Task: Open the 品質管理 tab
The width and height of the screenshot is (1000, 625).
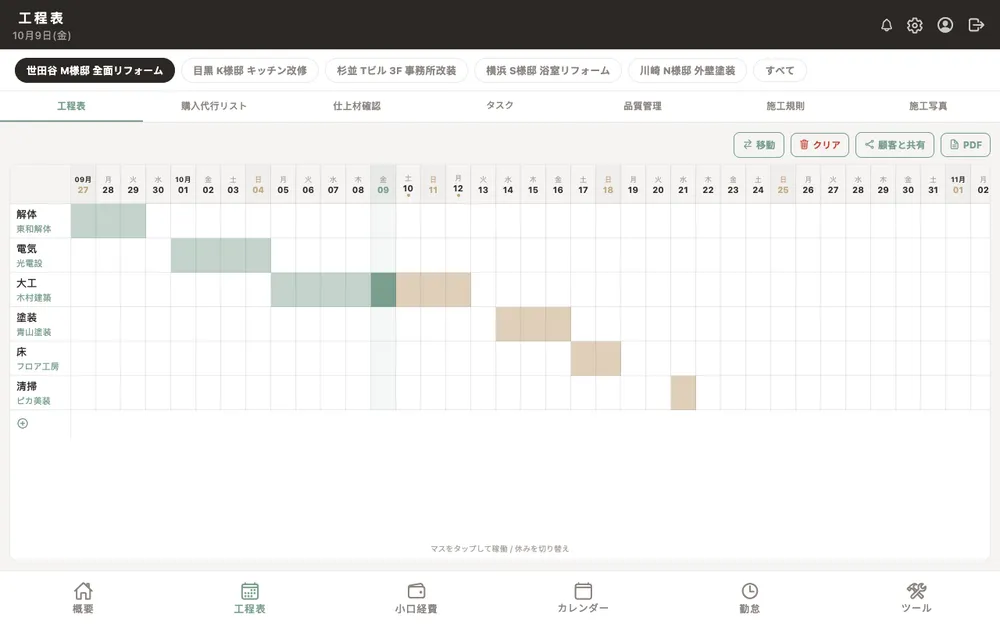Action: point(642,106)
